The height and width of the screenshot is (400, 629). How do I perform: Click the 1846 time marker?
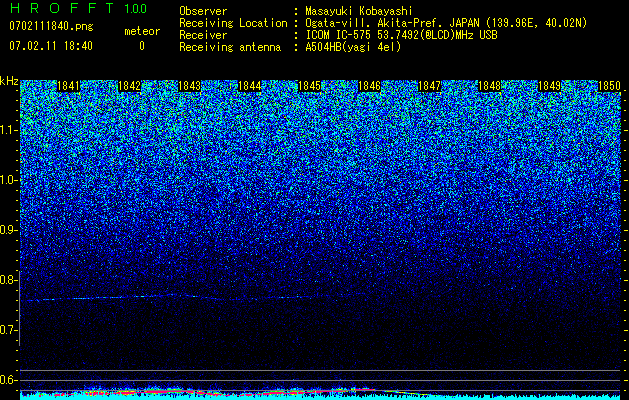pos(369,86)
